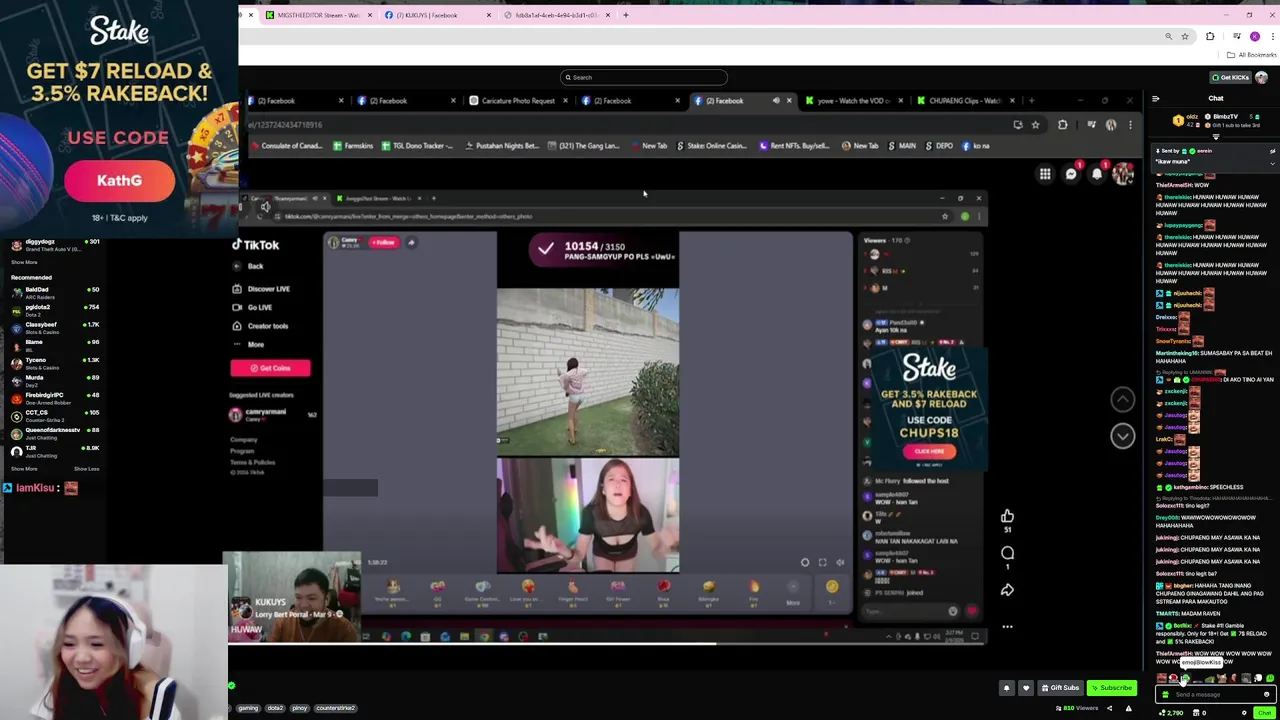This screenshot has width=1280, height=720.
Task: Open a new tab in outer browser
Action: pos(626,15)
